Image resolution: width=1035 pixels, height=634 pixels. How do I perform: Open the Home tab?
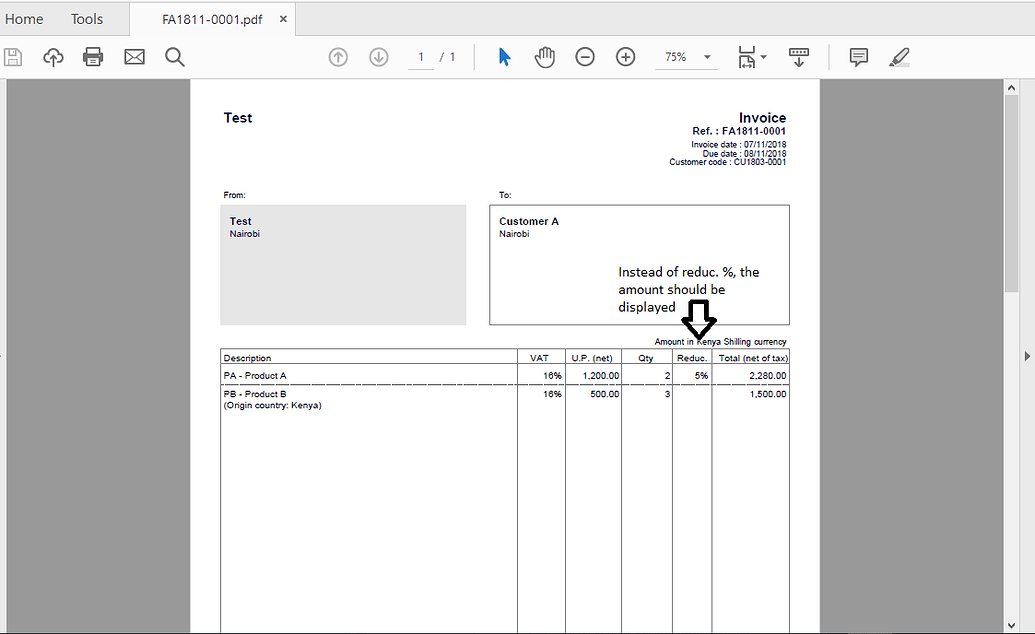tap(24, 18)
